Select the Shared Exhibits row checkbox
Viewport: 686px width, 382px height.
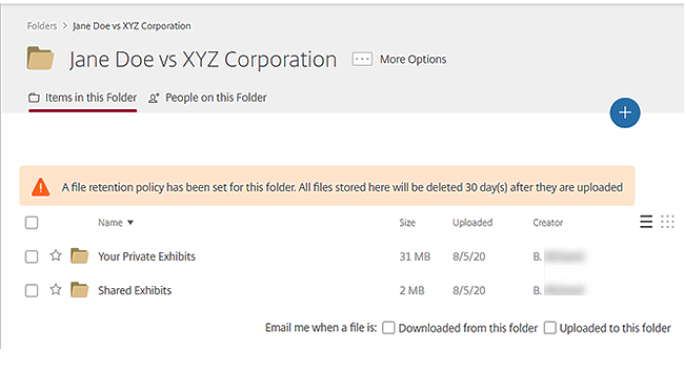[x=32, y=291]
